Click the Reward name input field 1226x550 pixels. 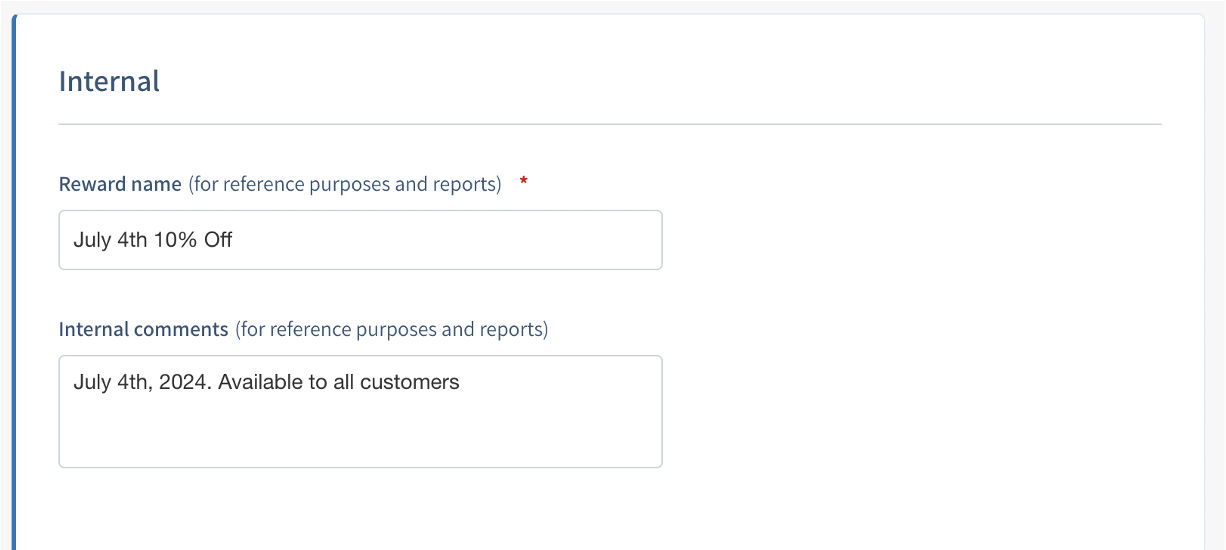(360, 240)
